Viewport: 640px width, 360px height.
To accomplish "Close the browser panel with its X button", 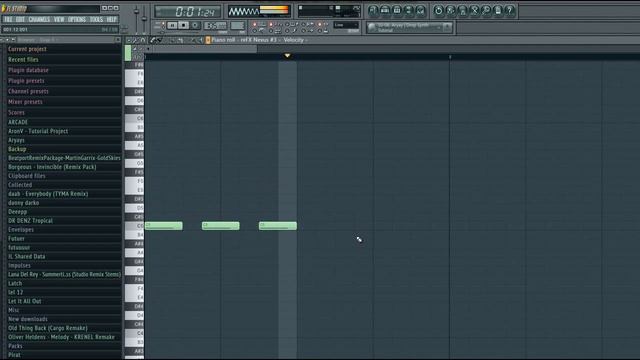I will point(118,40).
